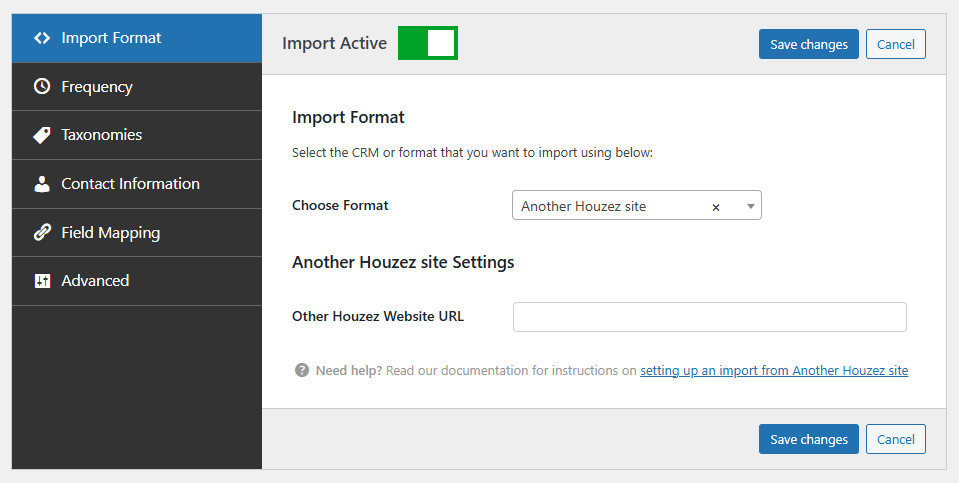Screen dimensions: 959x483
Task: Click the code brackets icon beside Import Format
Action: pyautogui.click(x=42, y=38)
